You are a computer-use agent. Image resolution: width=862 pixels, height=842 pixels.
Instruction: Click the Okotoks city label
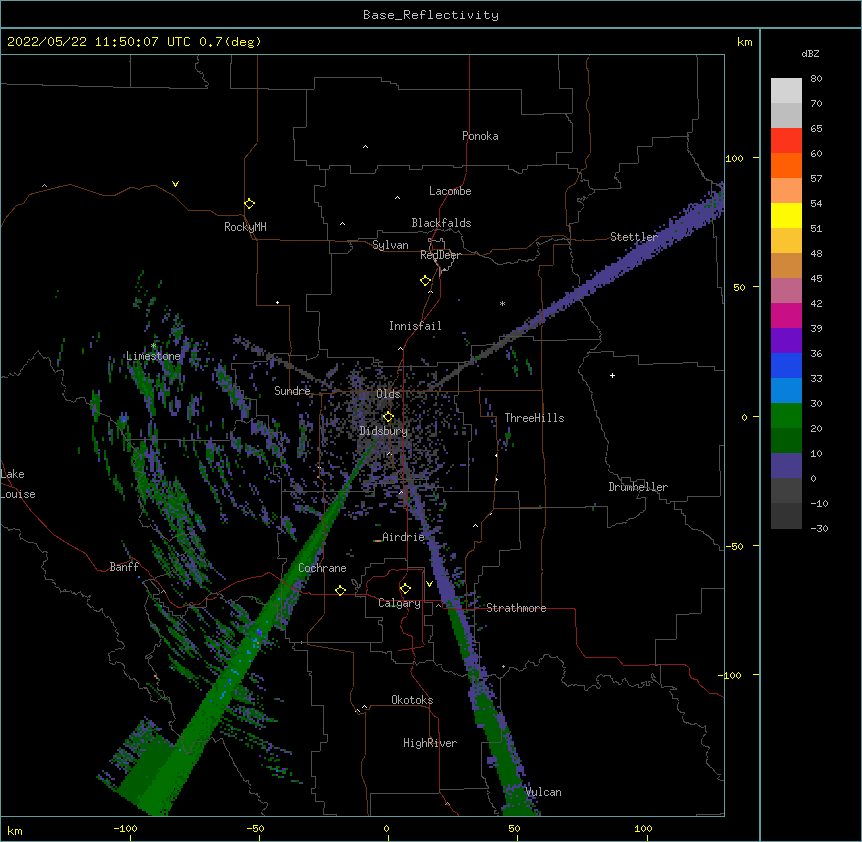[412, 700]
